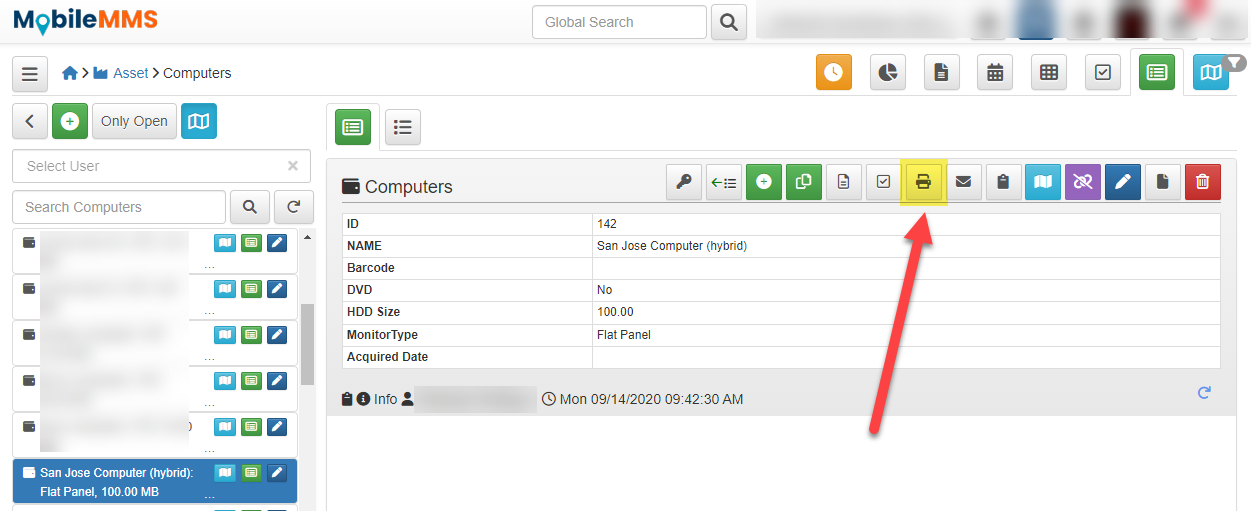The height and width of the screenshot is (511, 1251).
Task: Click the Search Computers input field
Action: point(118,207)
